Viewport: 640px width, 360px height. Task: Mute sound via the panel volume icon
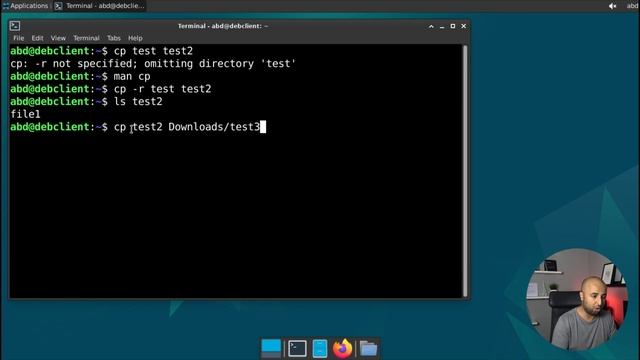pos(612,6)
